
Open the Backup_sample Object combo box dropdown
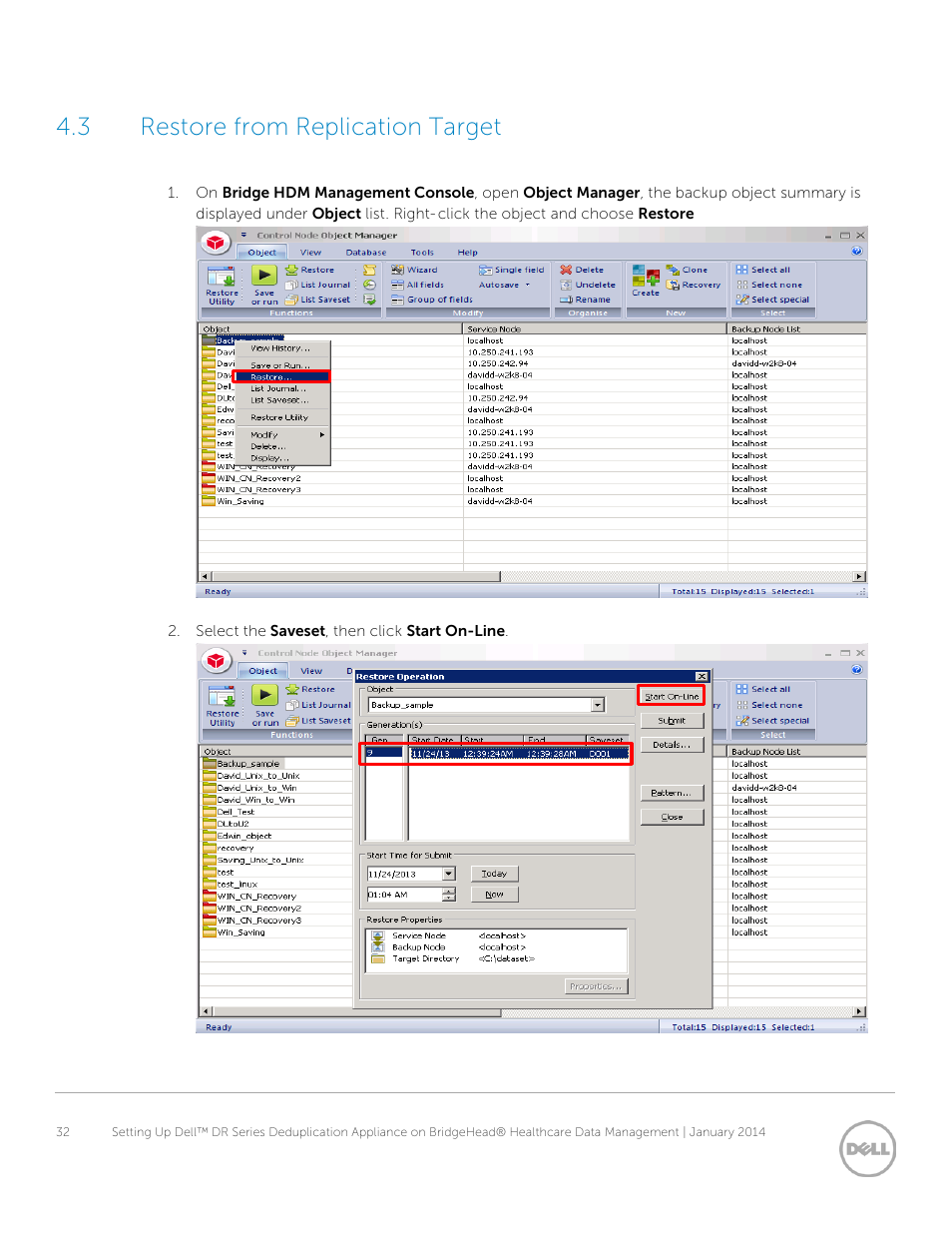click(598, 705)
